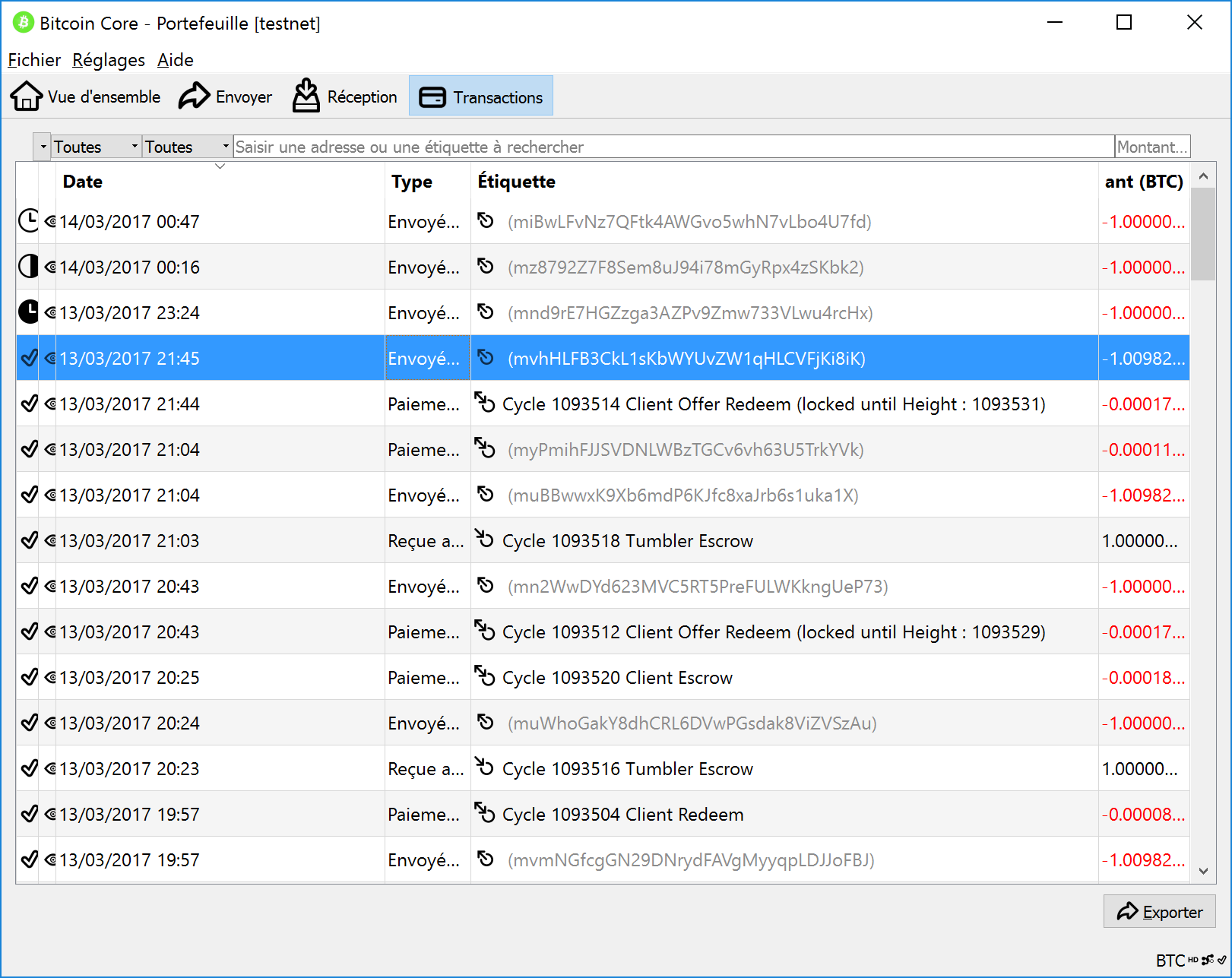Screen dimensions: 1232x978
Task: Click the Bitcoin Core logo in title bar
Action: tap(24, 23)
